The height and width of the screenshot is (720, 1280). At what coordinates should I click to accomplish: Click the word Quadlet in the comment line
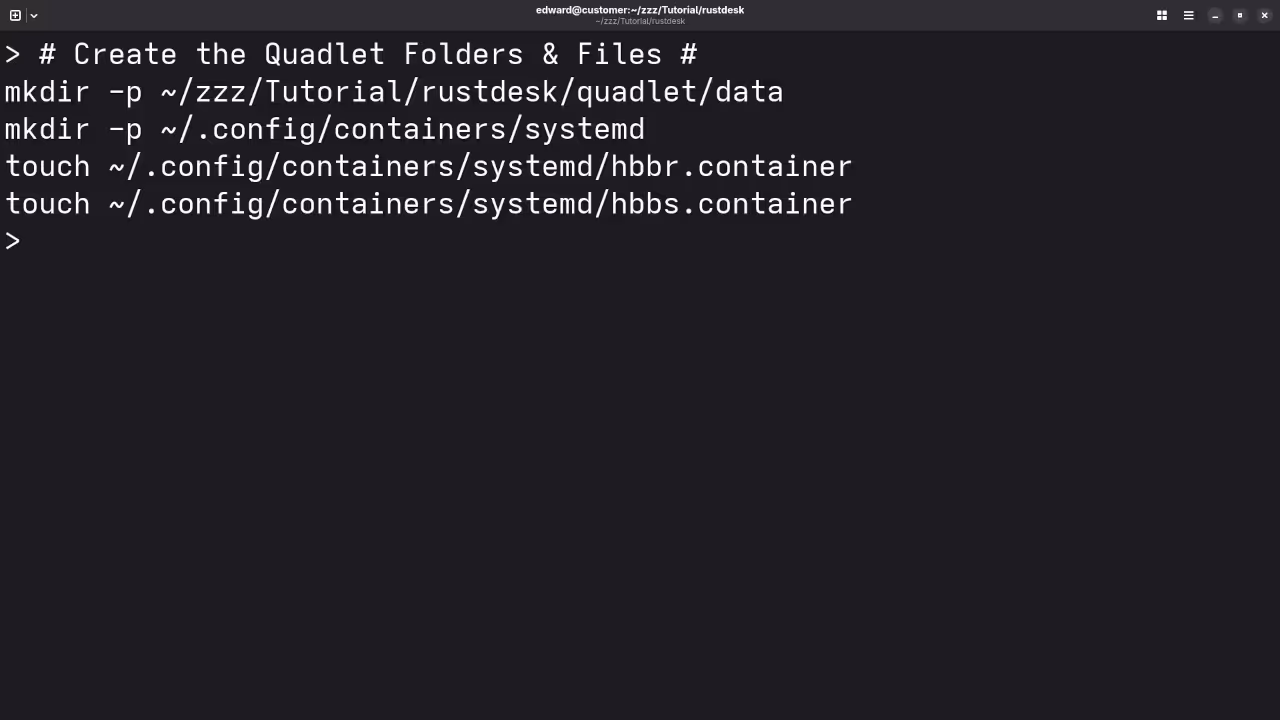pyautogui.click(x=324, y=54)
